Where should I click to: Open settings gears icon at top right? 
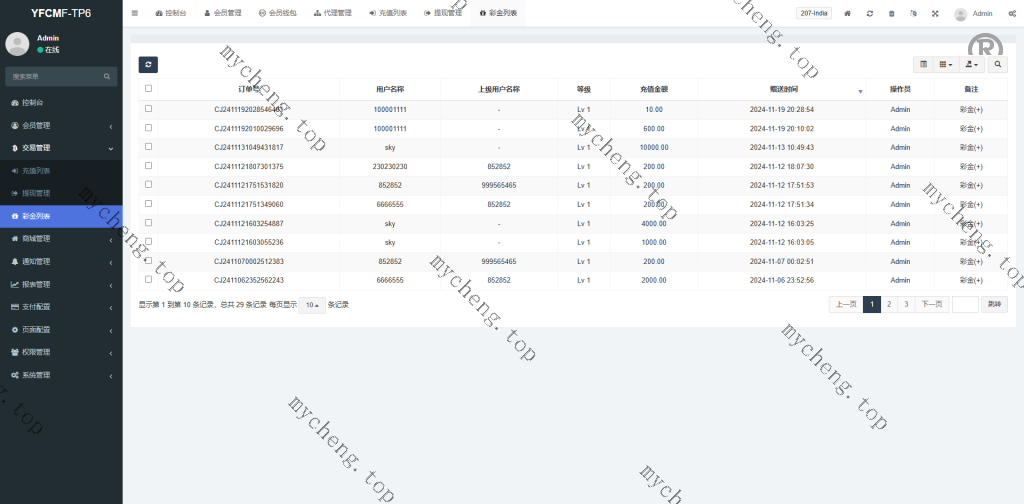click(x=1012, y=14)
